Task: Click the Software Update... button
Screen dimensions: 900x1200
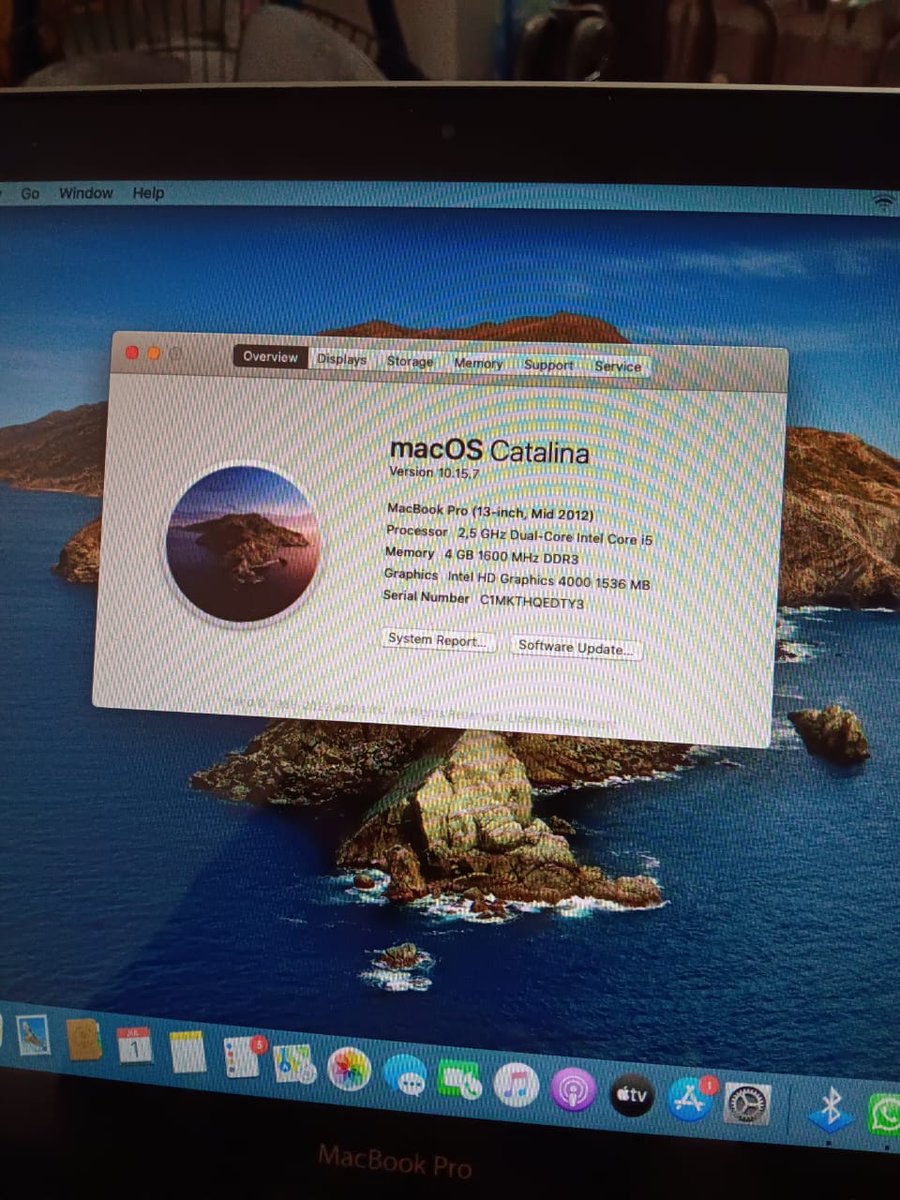Action: pyautogui.click(x=576, y=647)
